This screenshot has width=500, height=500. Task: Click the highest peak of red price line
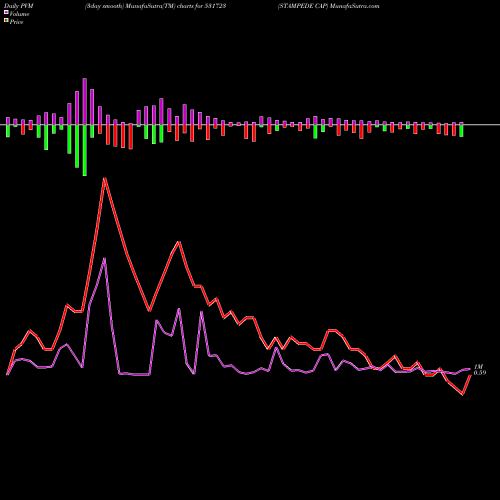tap(105, 179)
